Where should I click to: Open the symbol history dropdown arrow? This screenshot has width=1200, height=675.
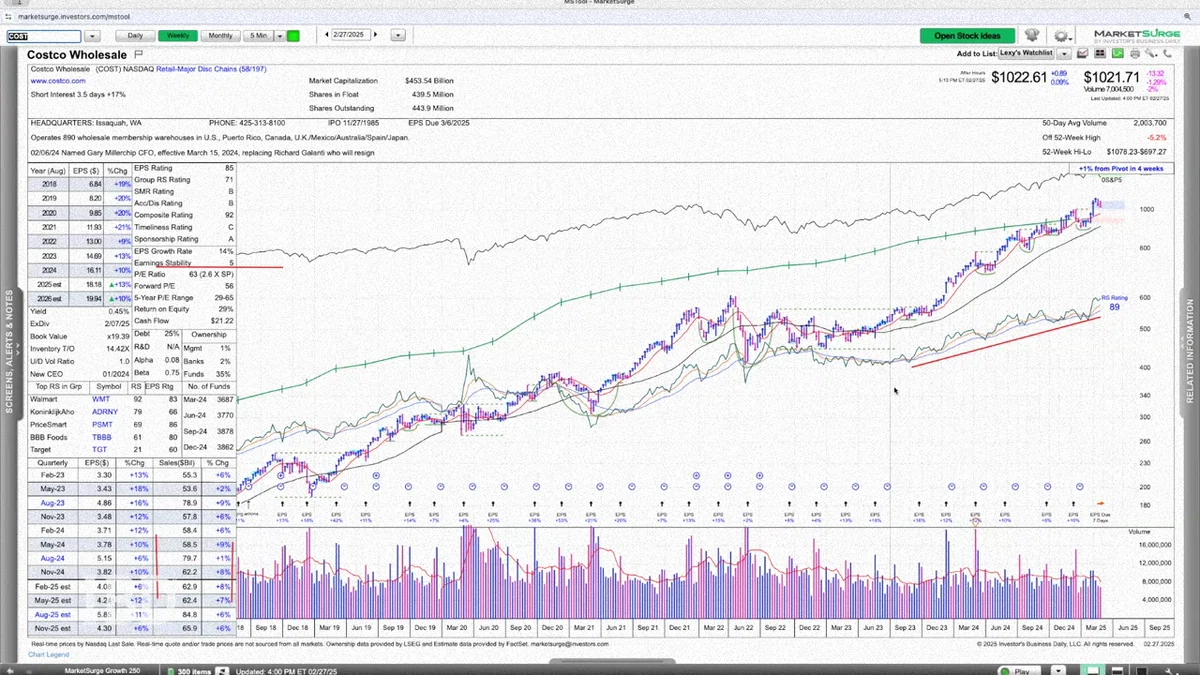coord(92,36)
